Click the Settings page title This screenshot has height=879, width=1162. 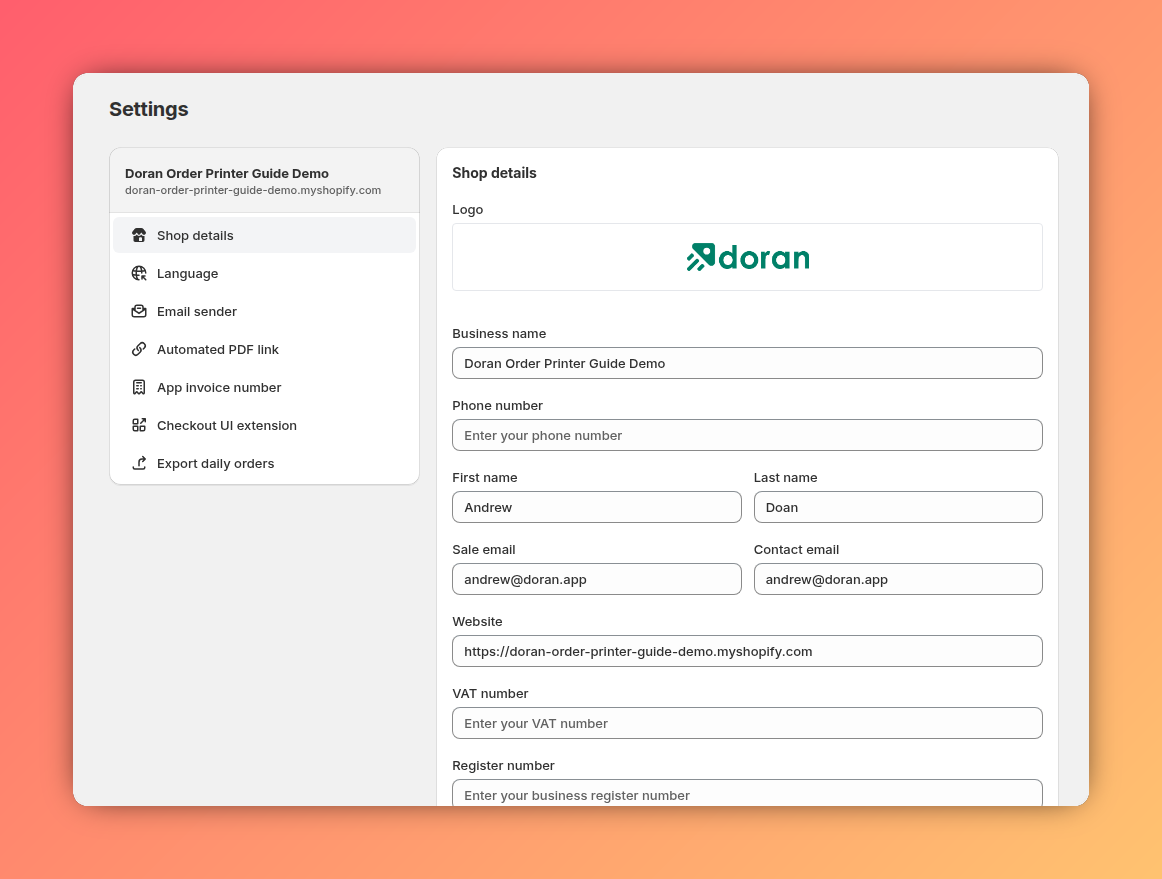coord(149,109)
